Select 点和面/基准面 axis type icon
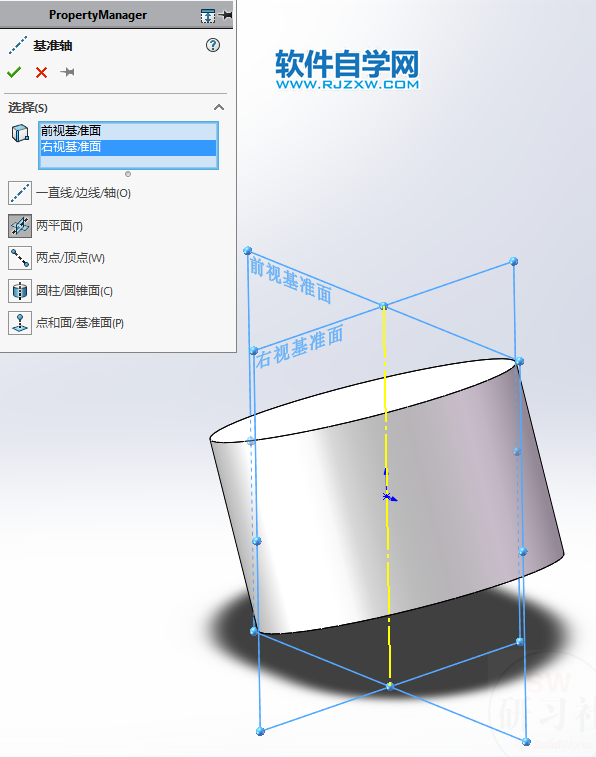The image size is (596, 757). [x=20, y=323]
